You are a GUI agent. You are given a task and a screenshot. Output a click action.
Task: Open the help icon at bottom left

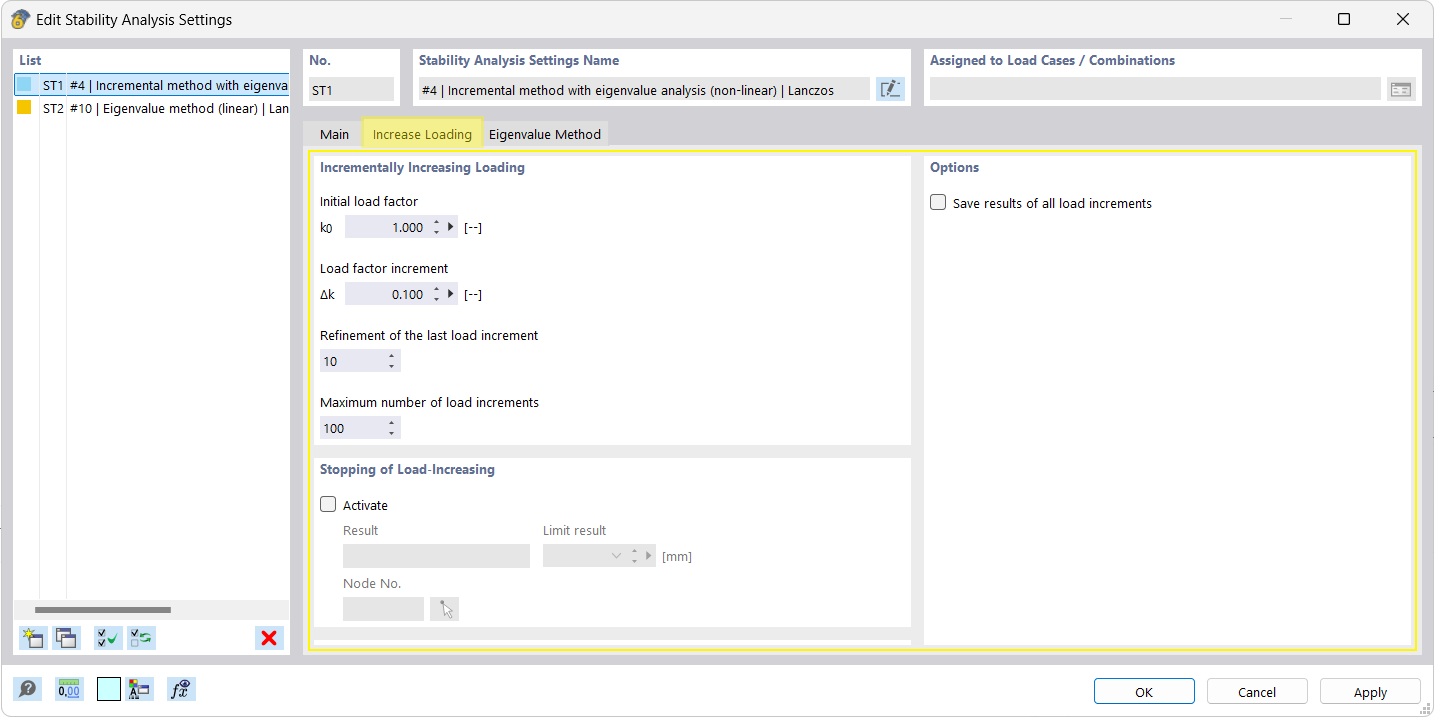coord(28,689)
